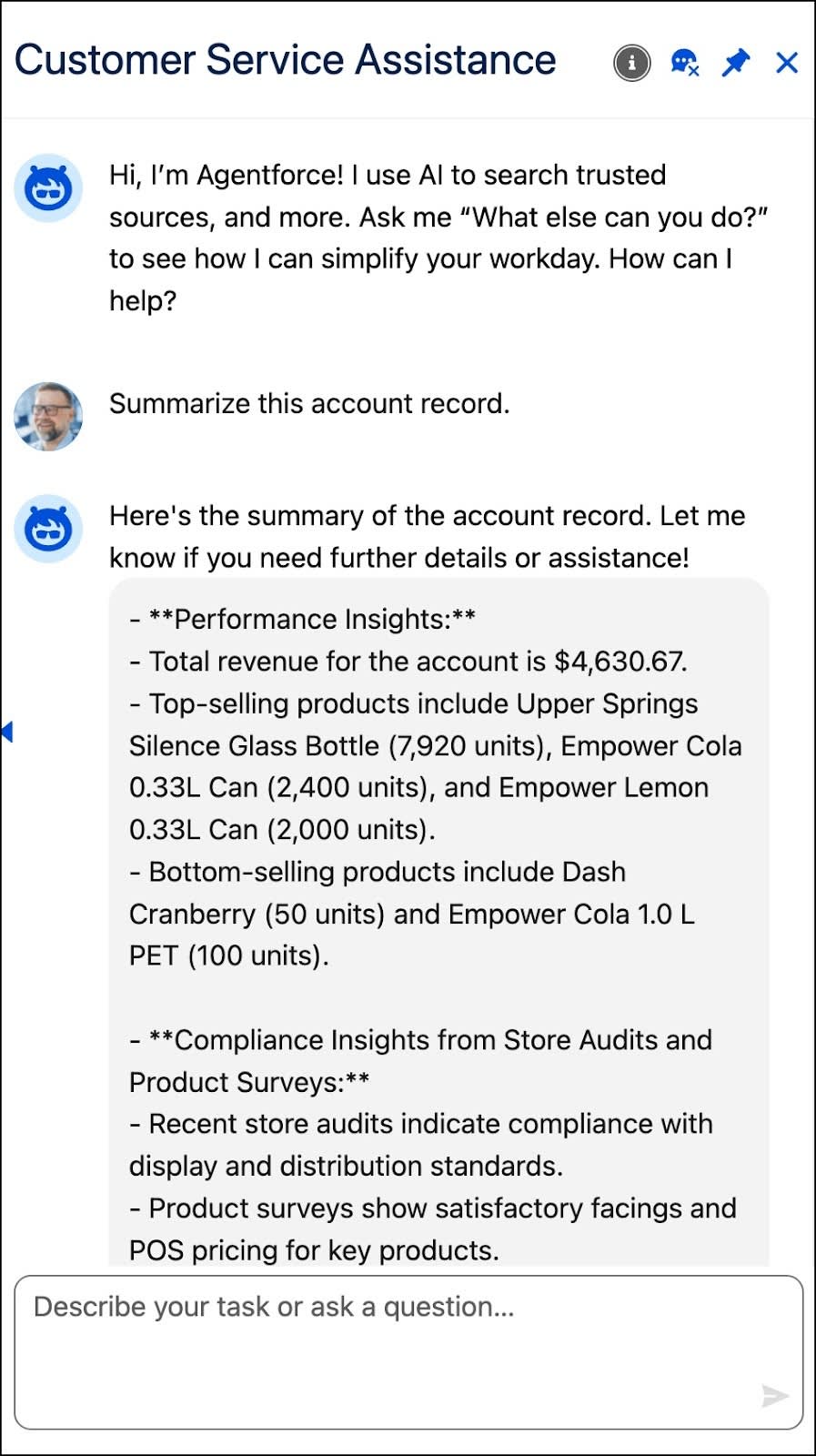Click the Compliance Insights heading text
The height and width of the screenshot is (1456, 816).
pyautogui.click(x=420, y=1040)
